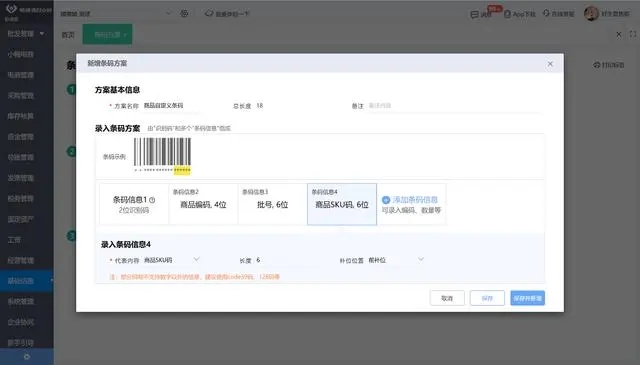
Task: Open the 补位位置 dropdown
Action: [x=396, y=260]
